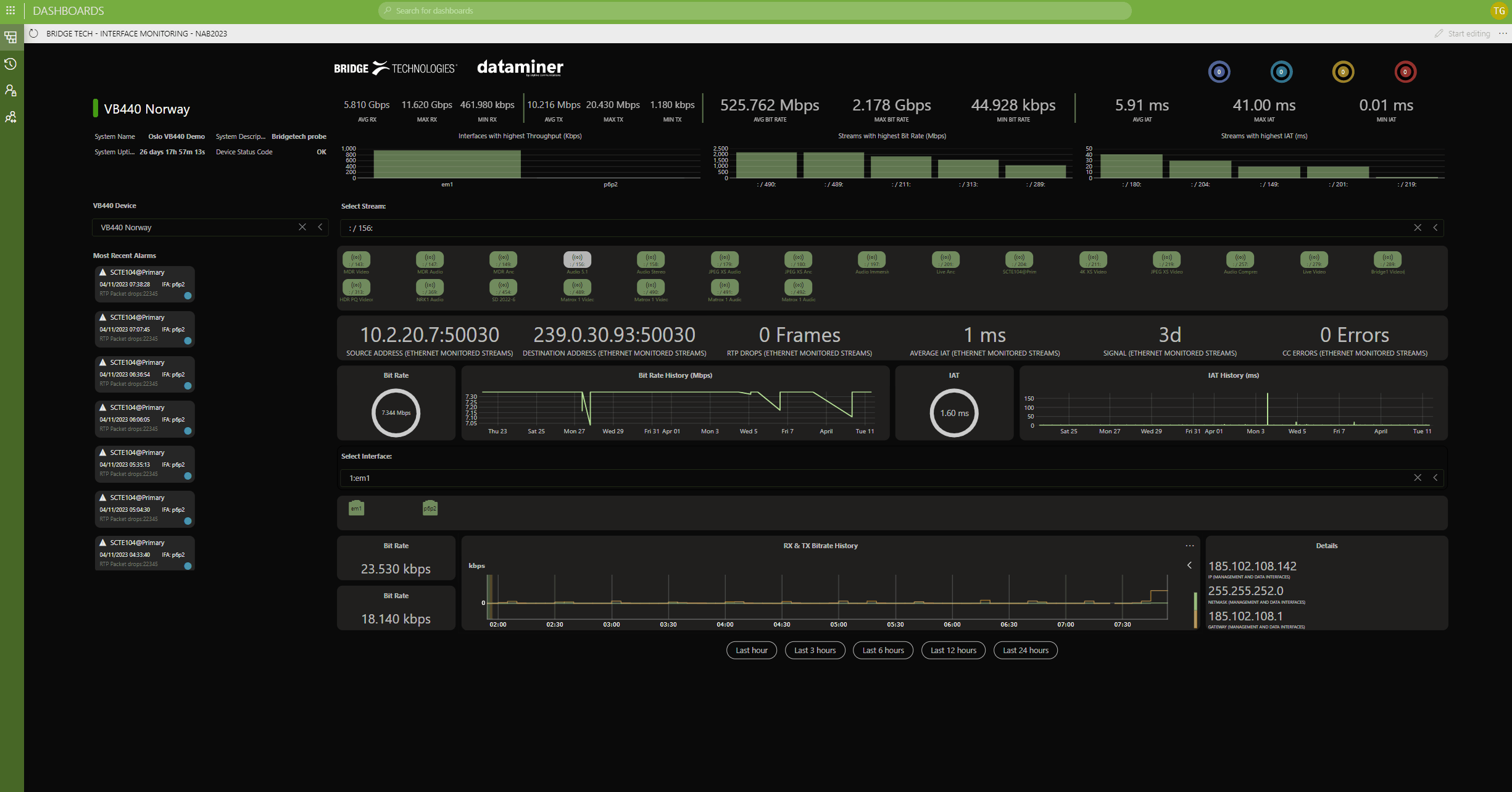Open the history clock sidebar icon

pyautogui.click(x=10, y=64)
